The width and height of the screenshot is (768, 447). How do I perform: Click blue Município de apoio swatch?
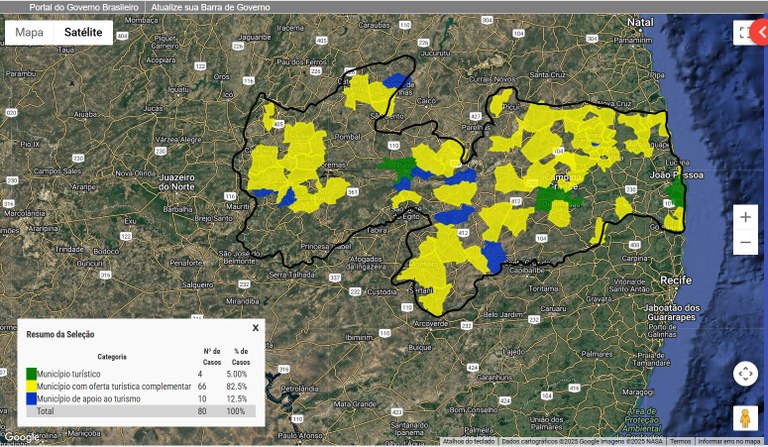[x=31, y=399]
